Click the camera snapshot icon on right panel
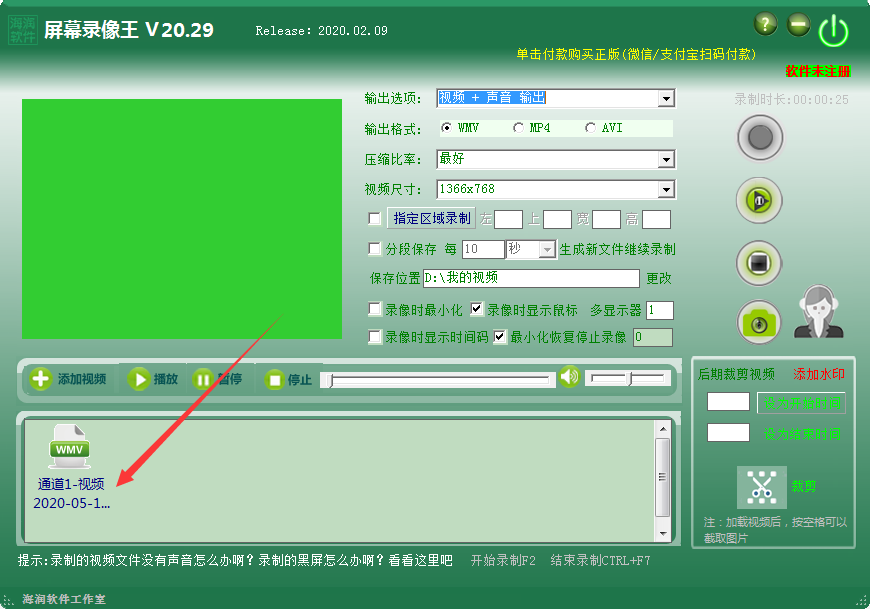The image size is (870, 609). point(759,322)
